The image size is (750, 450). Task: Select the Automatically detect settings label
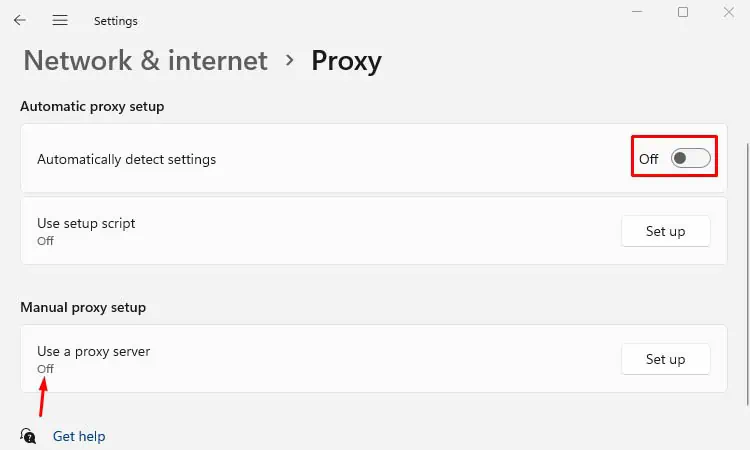pyautogui.click(x=126, y=159)
